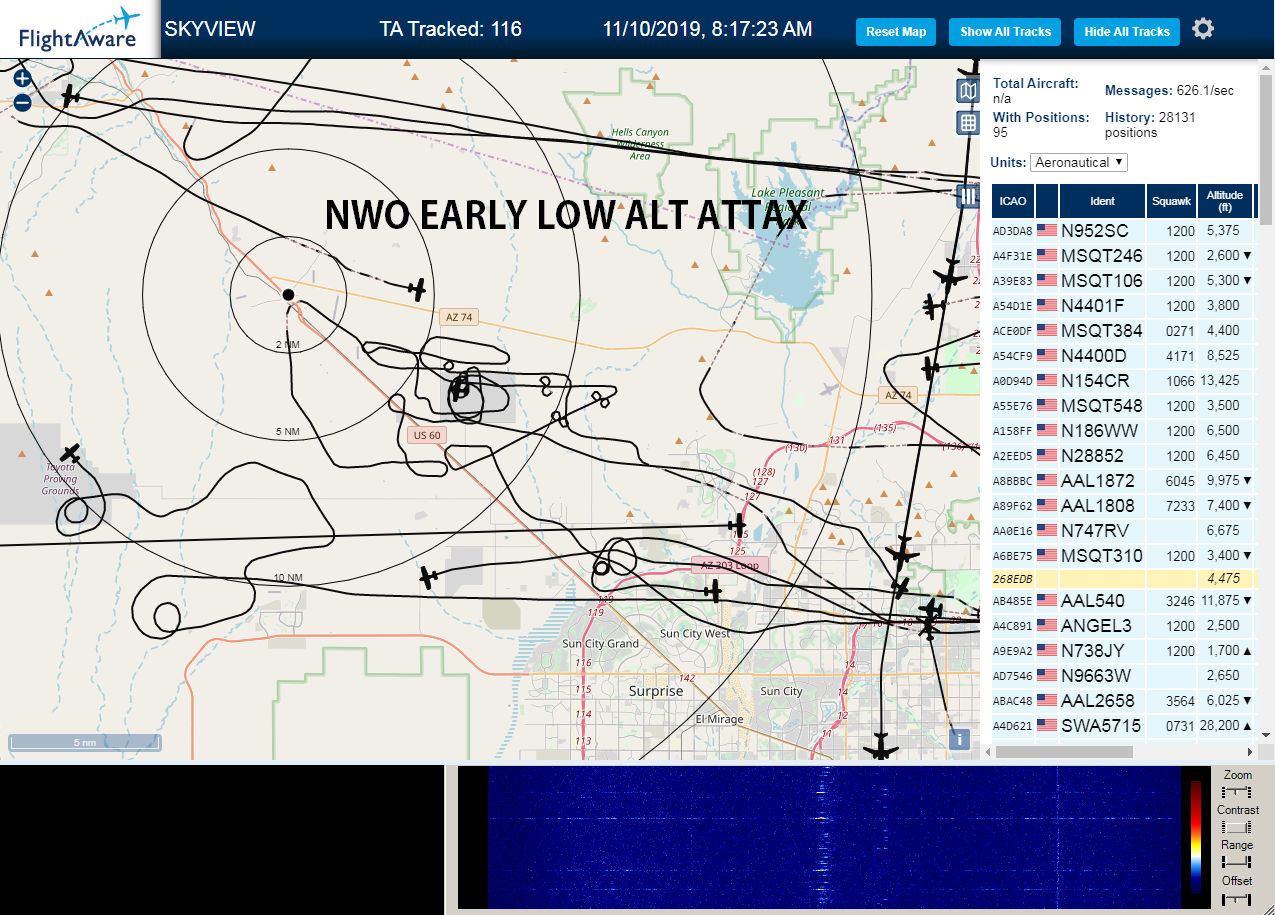The image size is (1275, 915).
Task: Select the AAL2658 aircraft row
Action: 1123,700
